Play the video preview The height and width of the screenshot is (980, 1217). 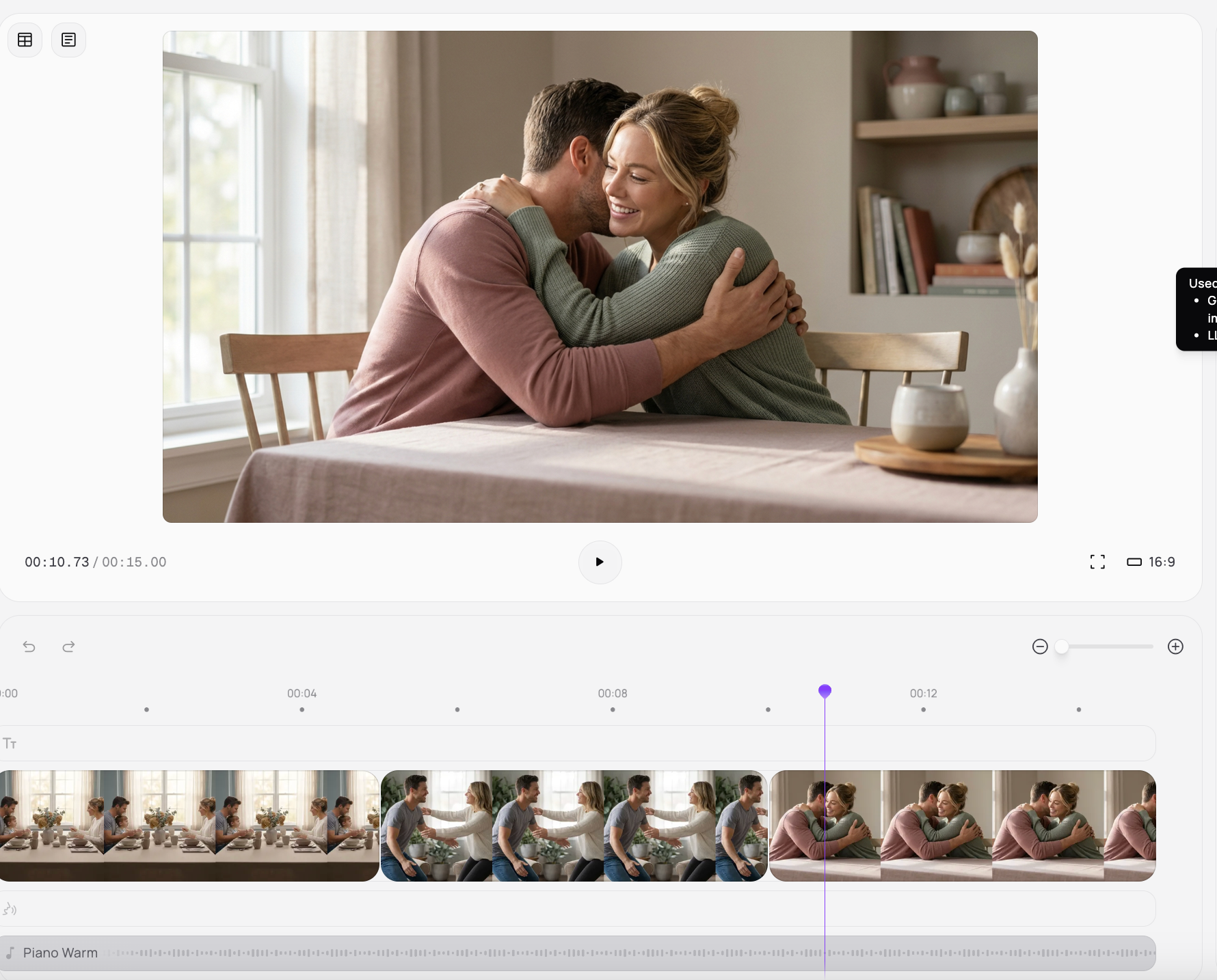coord(600,562)
